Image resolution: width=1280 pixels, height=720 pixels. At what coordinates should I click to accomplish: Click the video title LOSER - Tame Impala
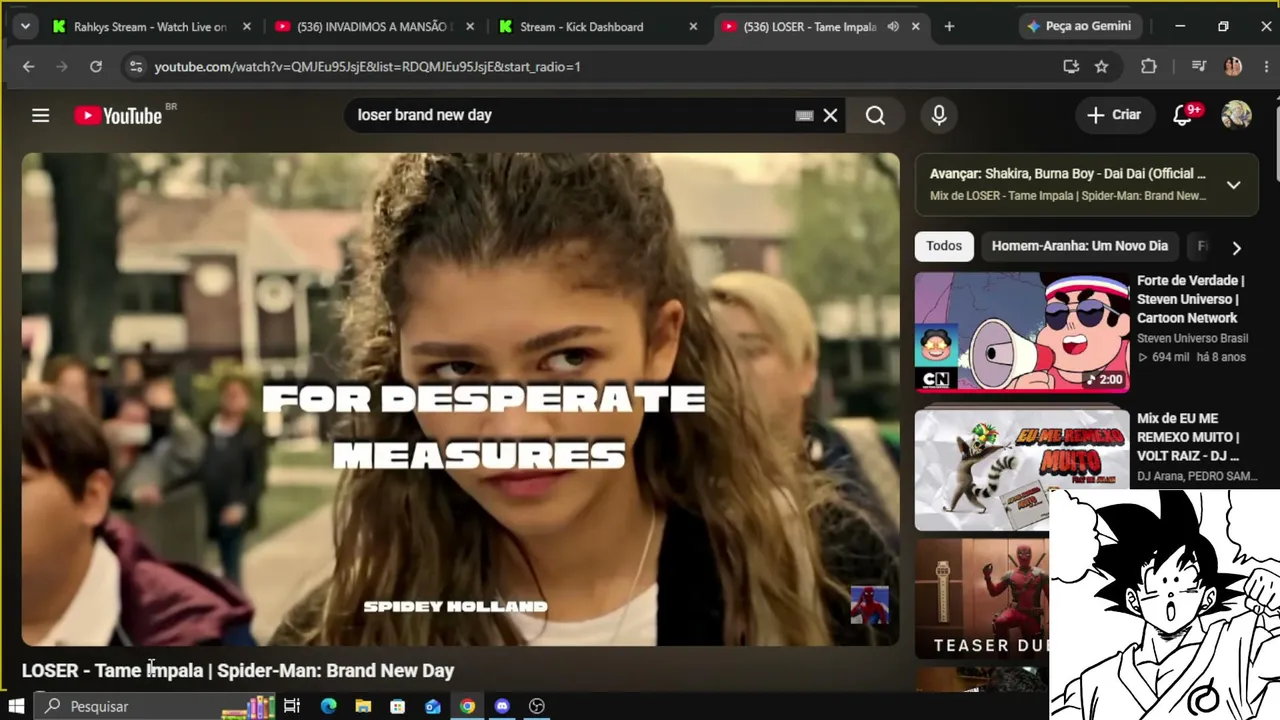point(238,670)
